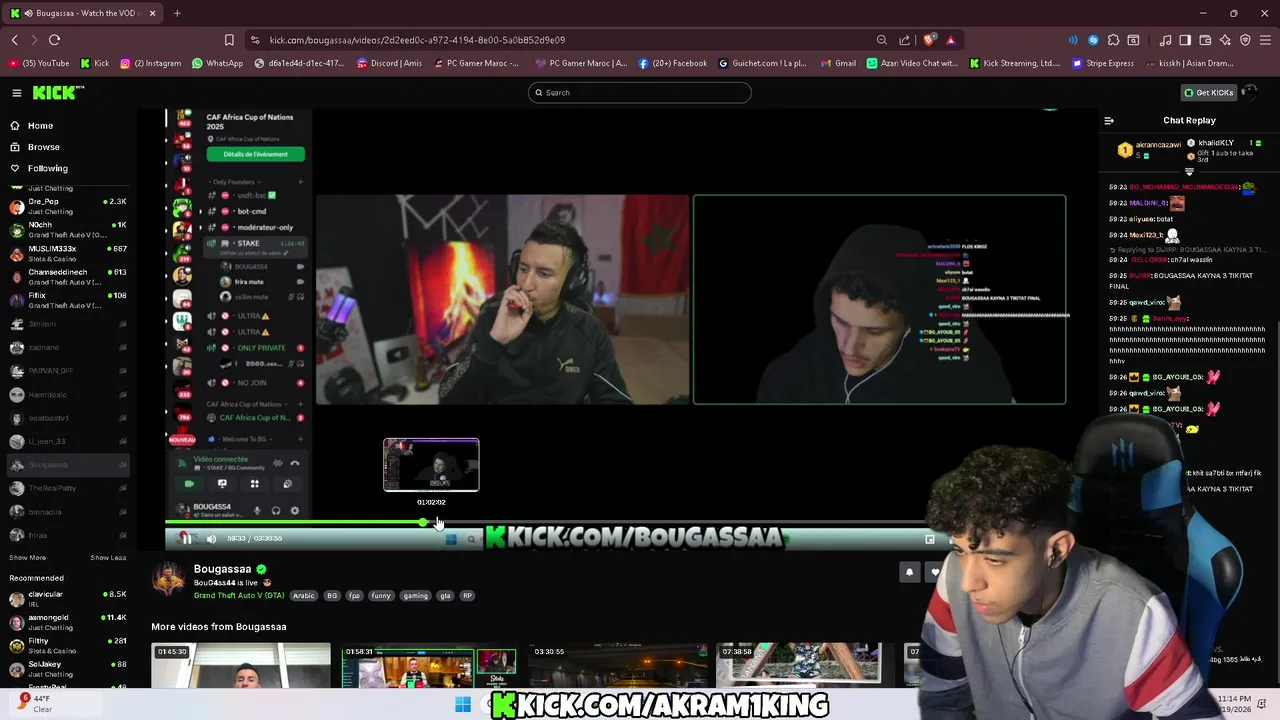Select the RP tag
This screenshot has height=720, width=1280.
[467, 596]
